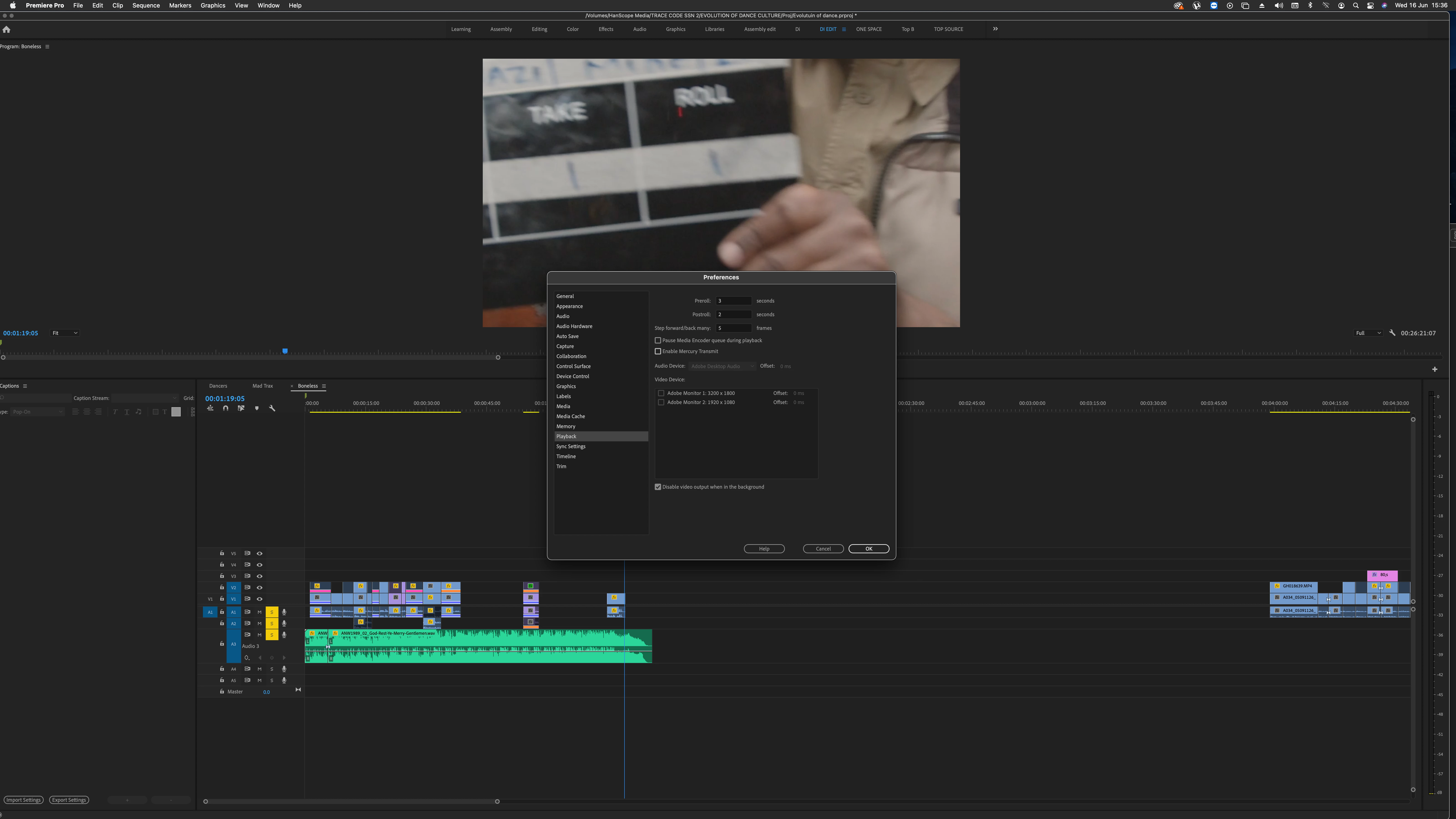Toggle lock on track V3
The image size is (1456, 819).
(x=222, y=576)
